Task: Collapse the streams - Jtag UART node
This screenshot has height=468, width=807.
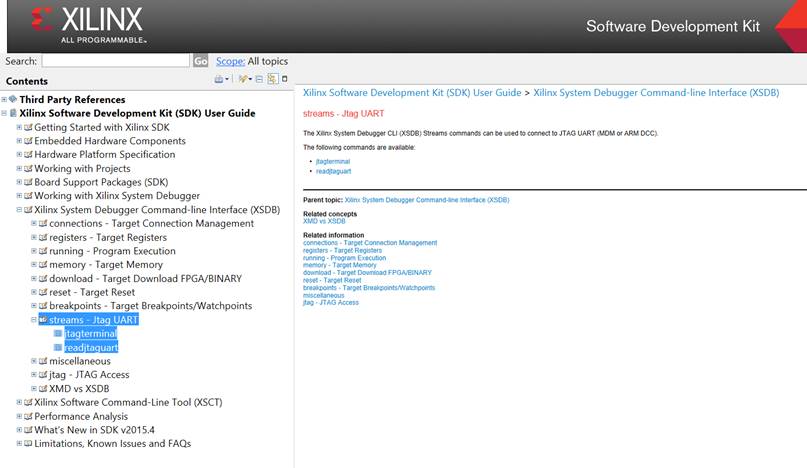Action: (x=33, y=320)
